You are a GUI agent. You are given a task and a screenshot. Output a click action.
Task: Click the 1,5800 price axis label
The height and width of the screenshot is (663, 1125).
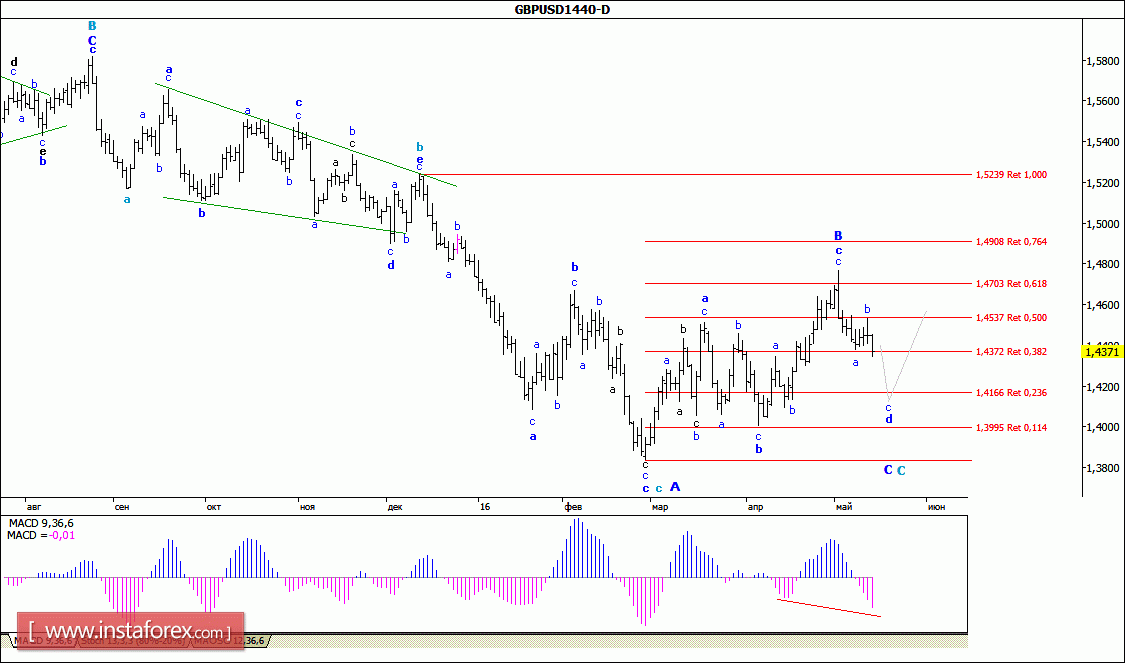pyautogui.click(x=1105, y=61)
